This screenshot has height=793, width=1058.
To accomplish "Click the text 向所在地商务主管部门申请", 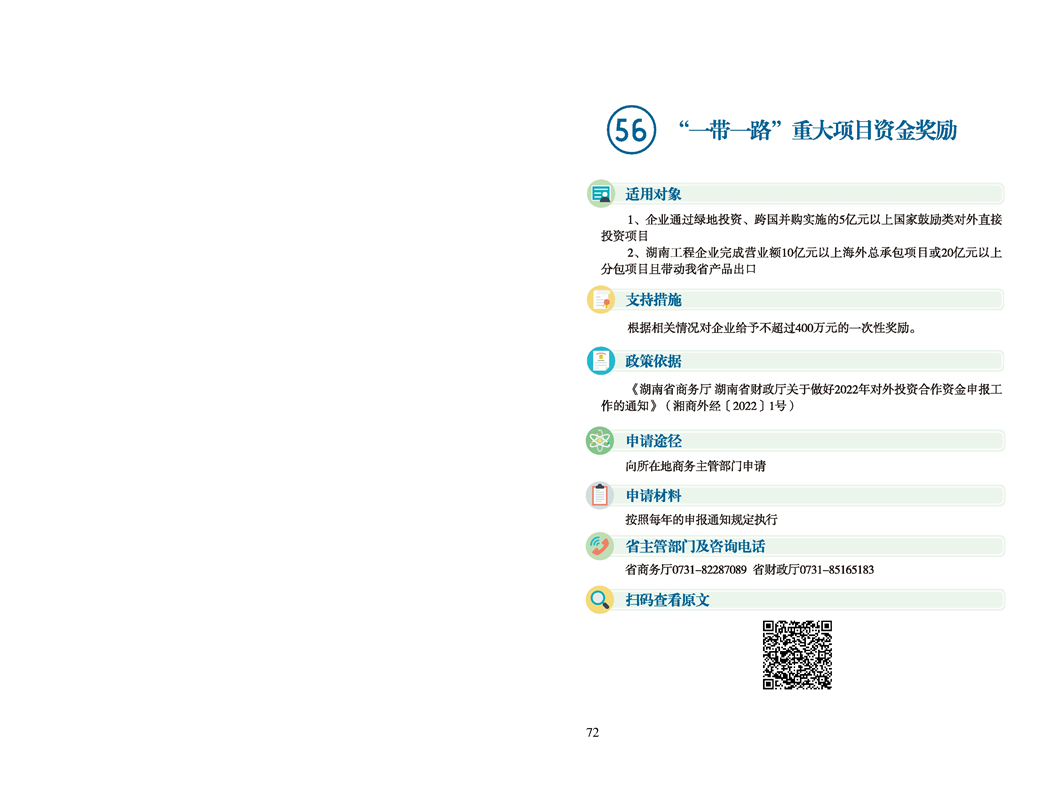I will tap(695, 466).
